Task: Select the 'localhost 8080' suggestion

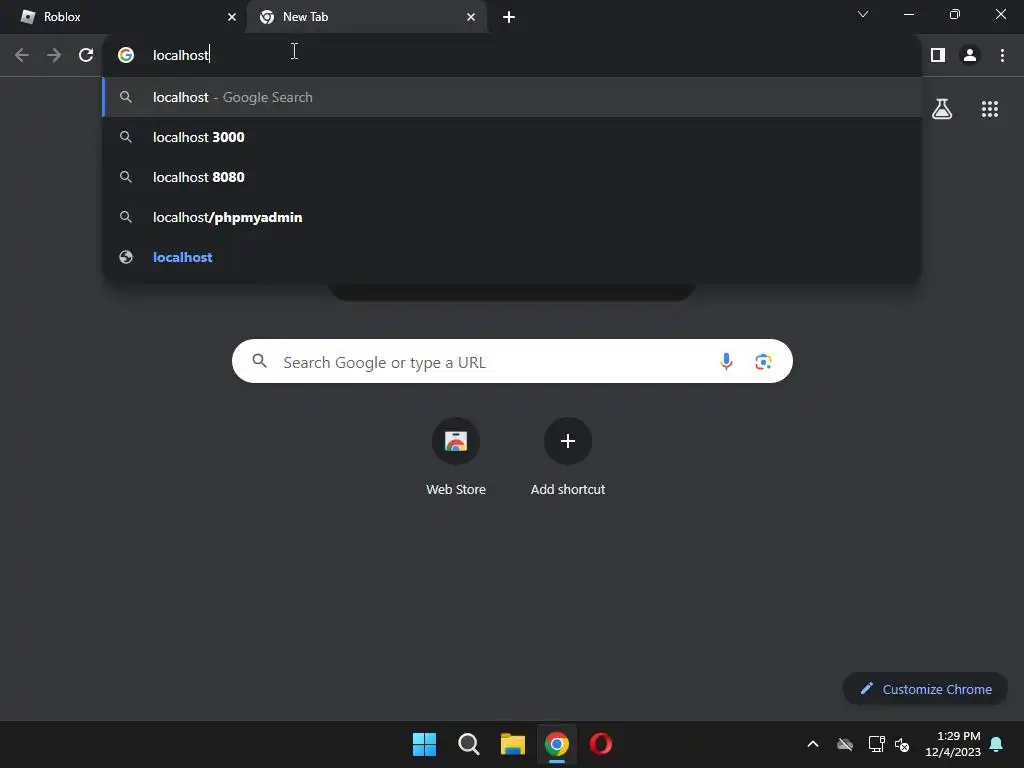Action: pos(512,177)
